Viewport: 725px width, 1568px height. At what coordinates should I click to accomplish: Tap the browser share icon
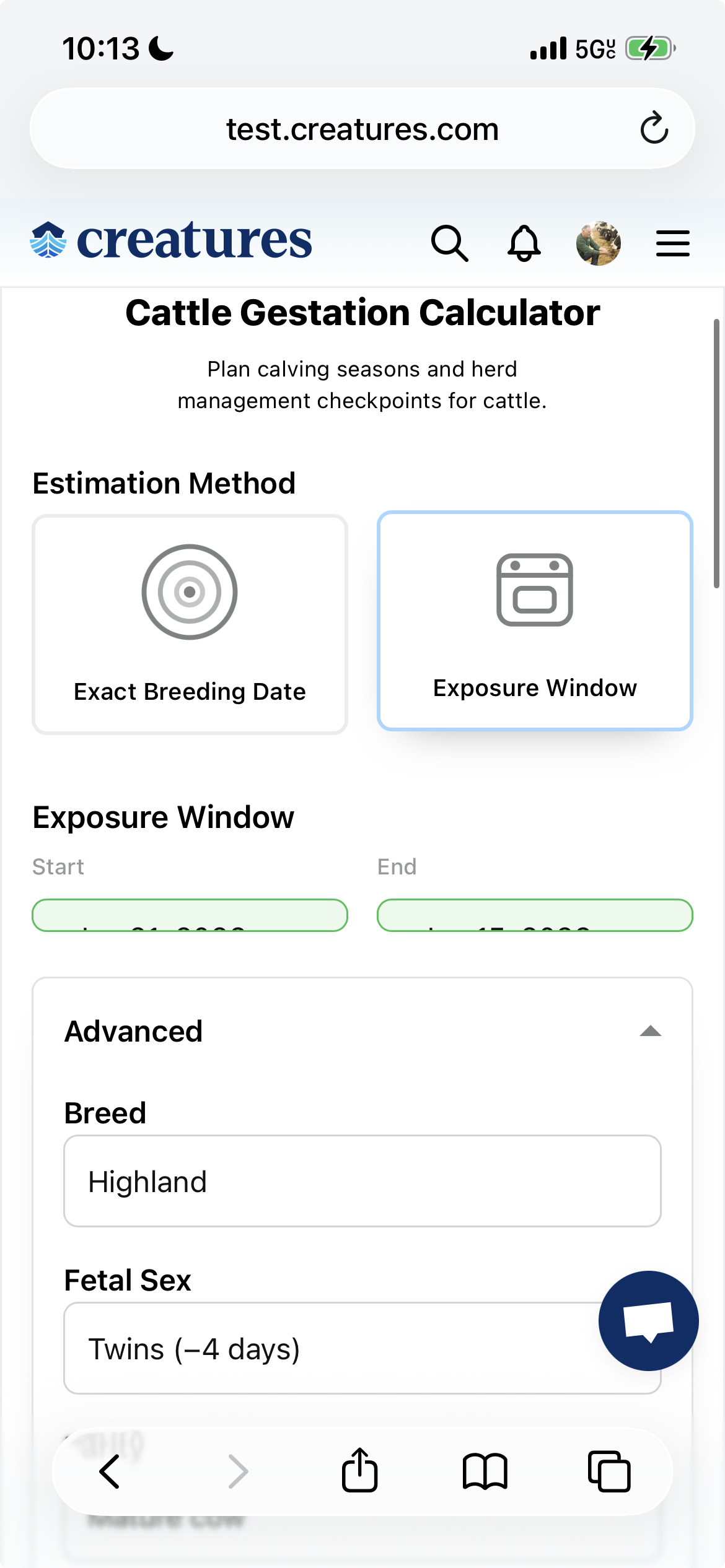tap(359, 1470)
